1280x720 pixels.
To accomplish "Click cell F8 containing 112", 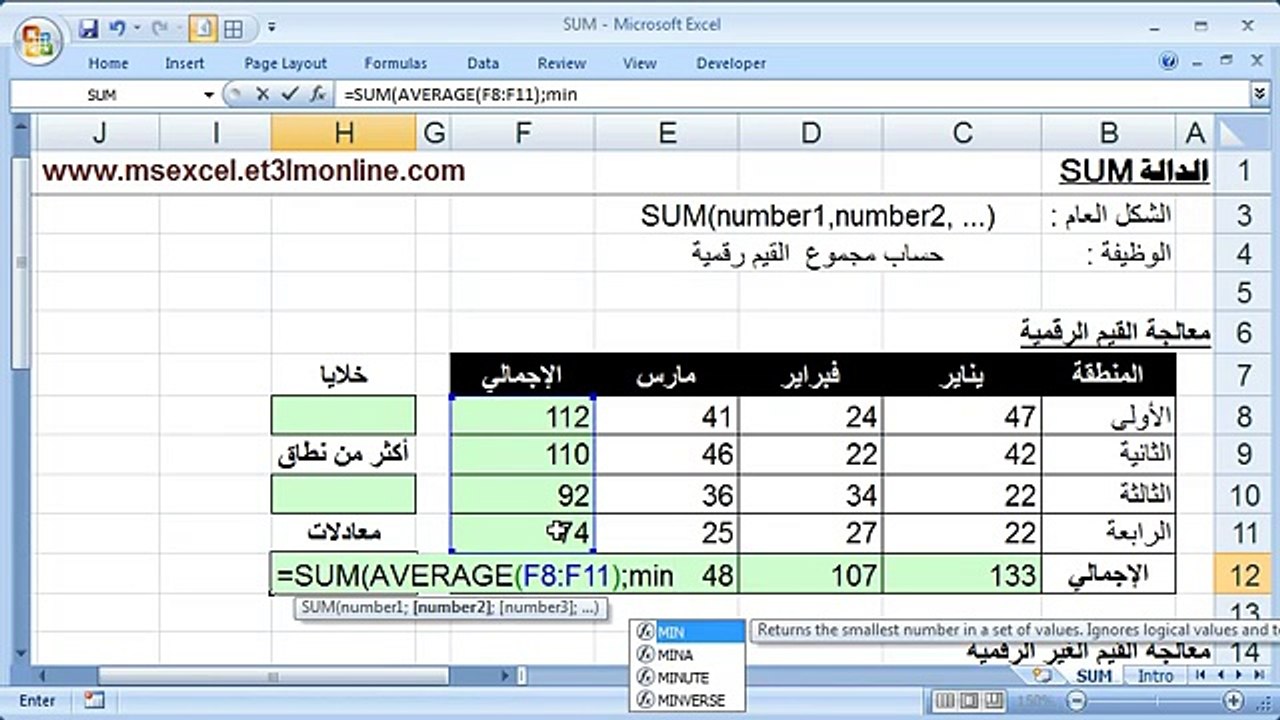I will [523, 415].
